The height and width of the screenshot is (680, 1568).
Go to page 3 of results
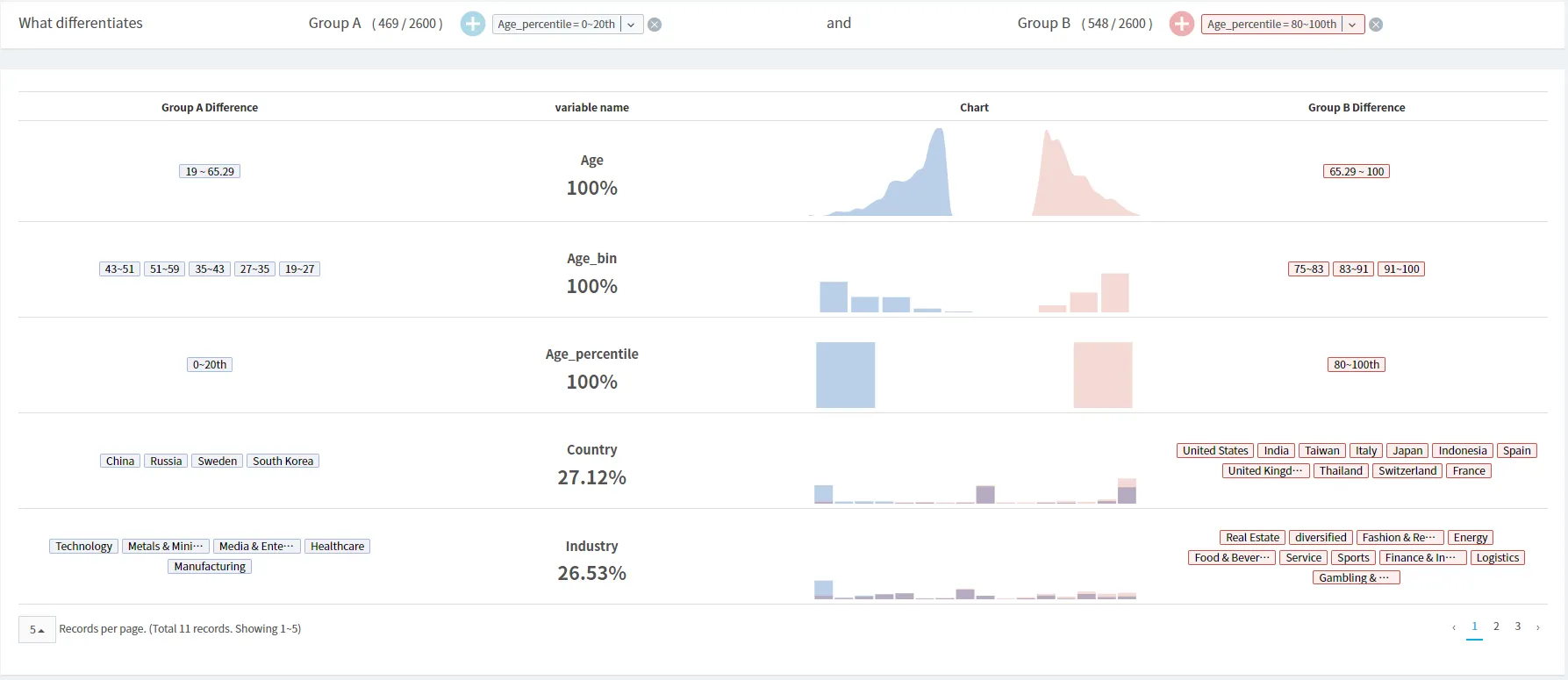(x=1518, y=626)
